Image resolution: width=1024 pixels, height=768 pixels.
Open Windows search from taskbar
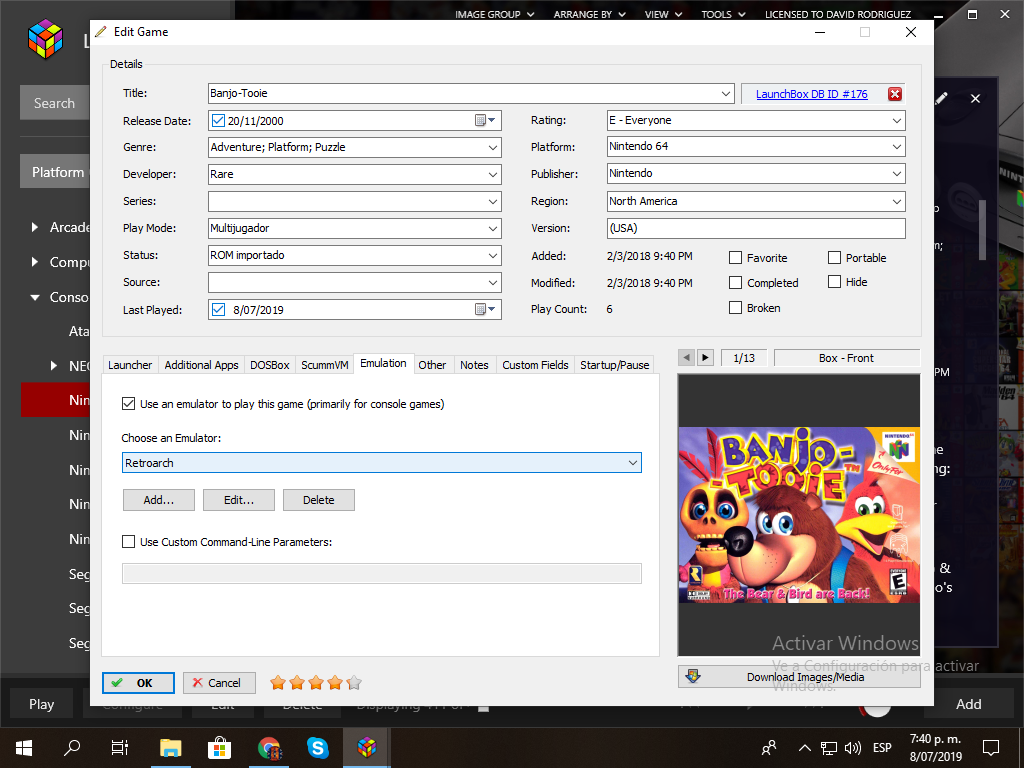point(72,747)
